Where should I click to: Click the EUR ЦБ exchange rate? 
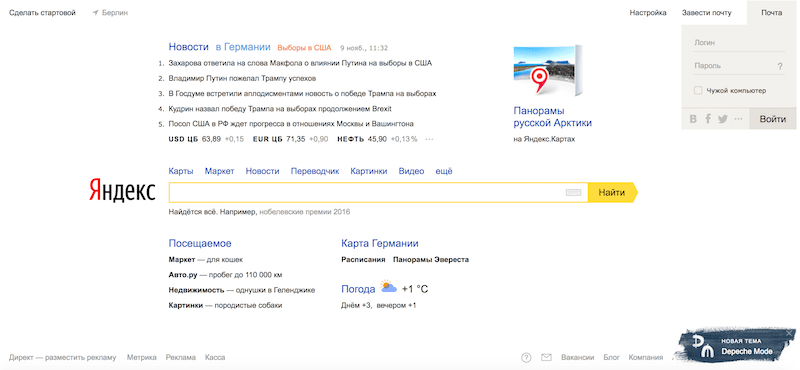290,139
